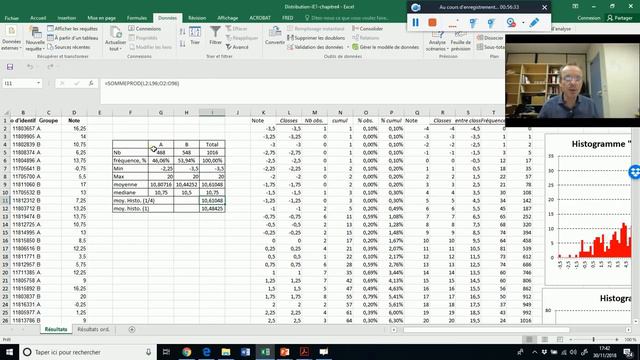The image size is (640, 360).
Task: Click À partir d'un tableau
Action: click(x=73, y=38)
